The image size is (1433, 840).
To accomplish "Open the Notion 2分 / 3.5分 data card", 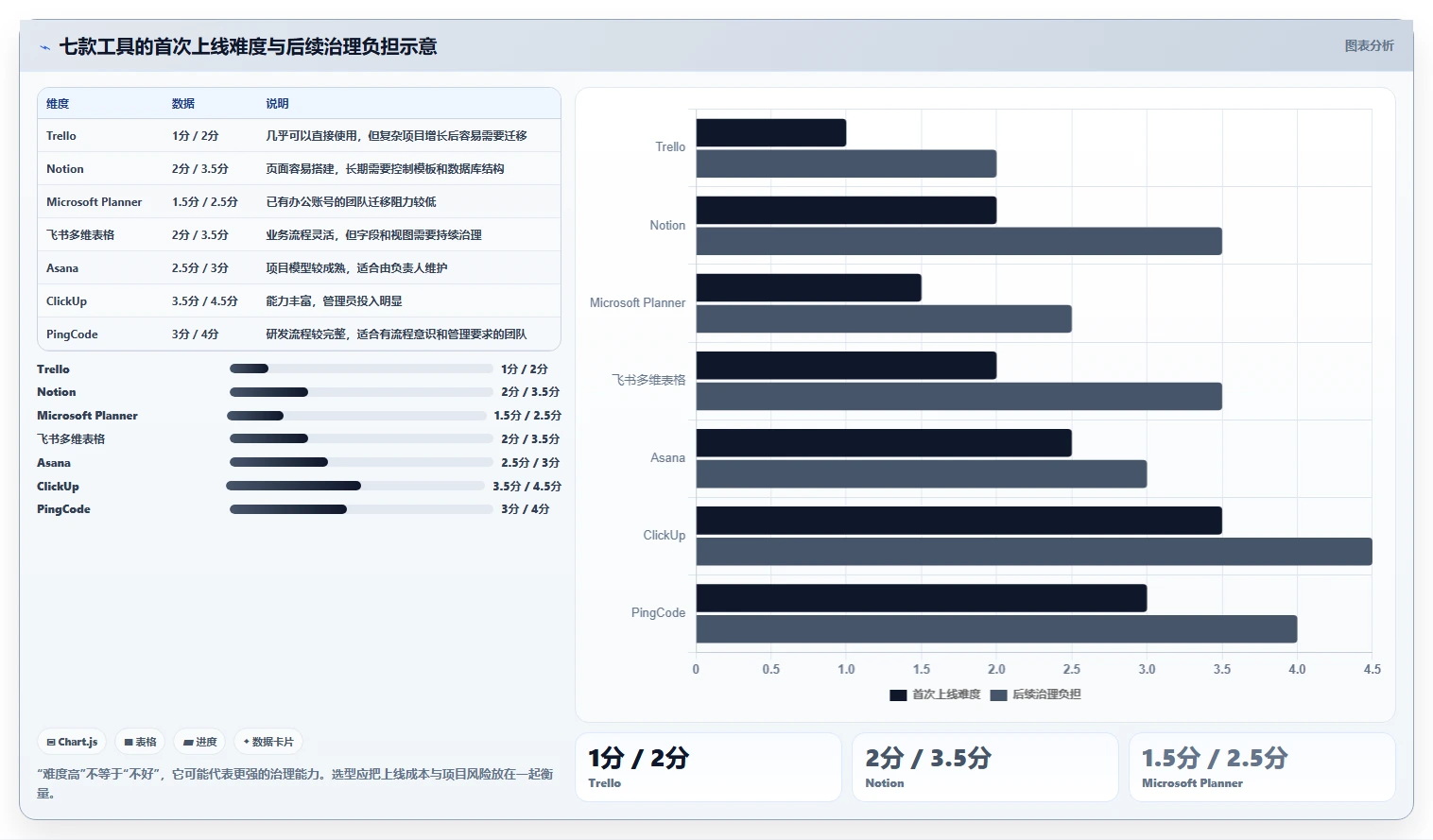I will tap(985, 767).
